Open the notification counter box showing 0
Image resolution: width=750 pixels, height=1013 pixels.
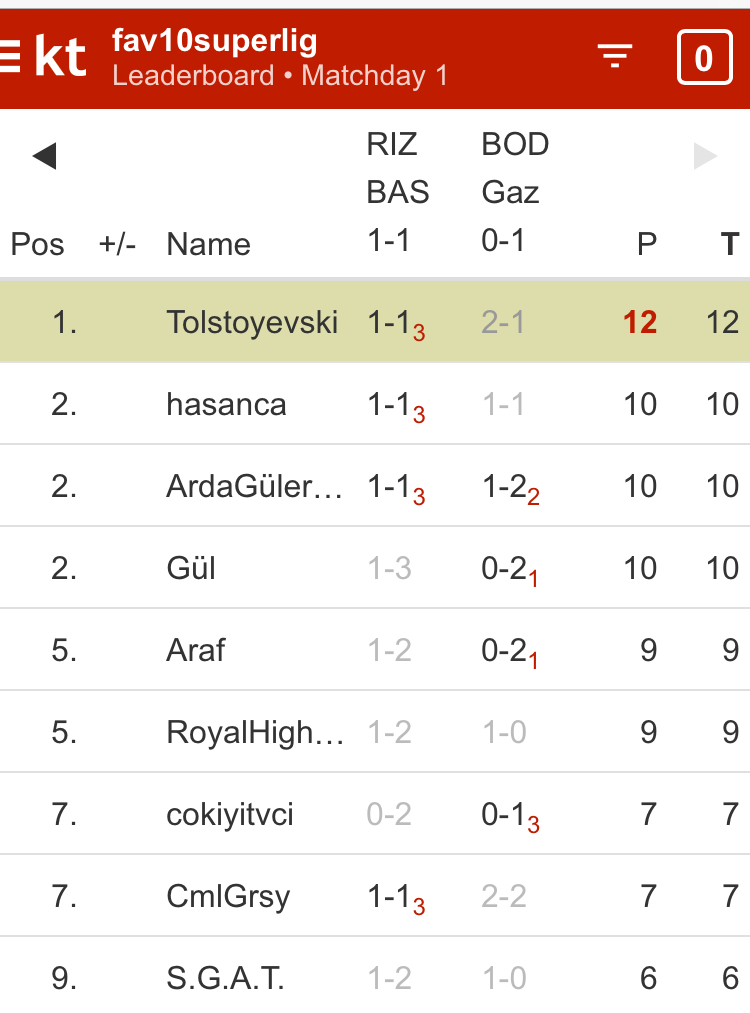(704, 58)
